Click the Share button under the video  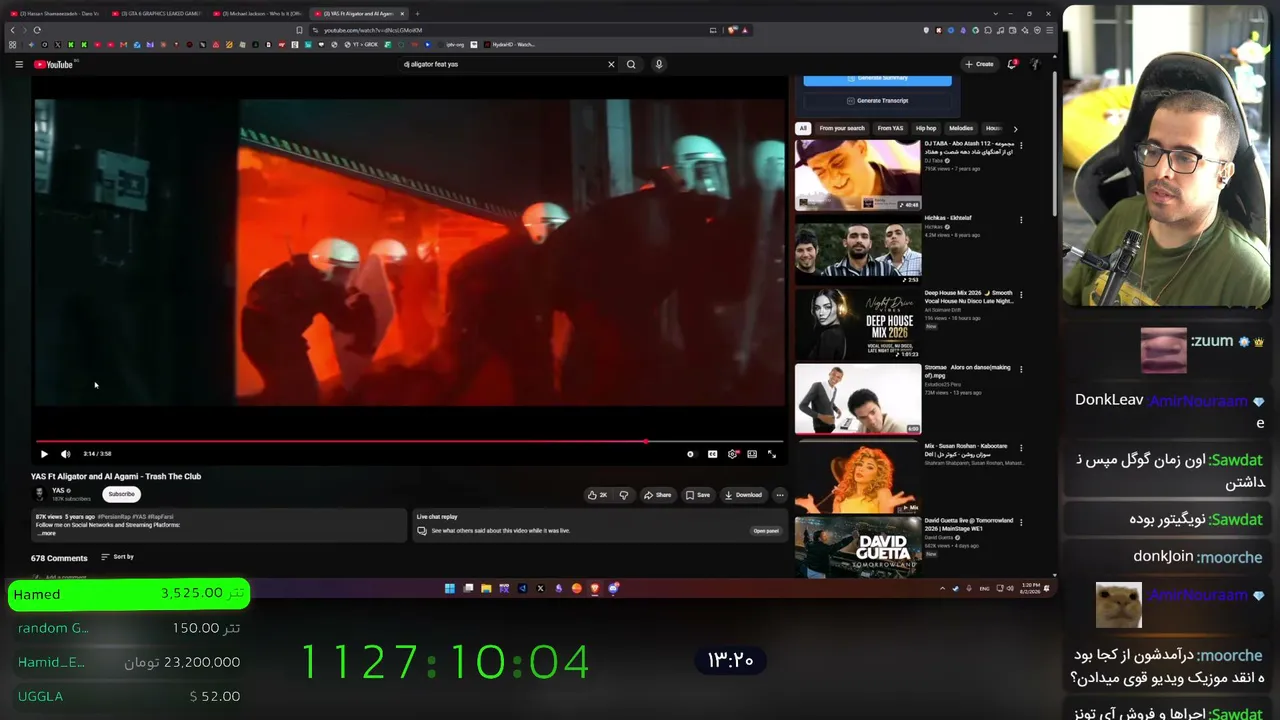(x=657, y=495)
